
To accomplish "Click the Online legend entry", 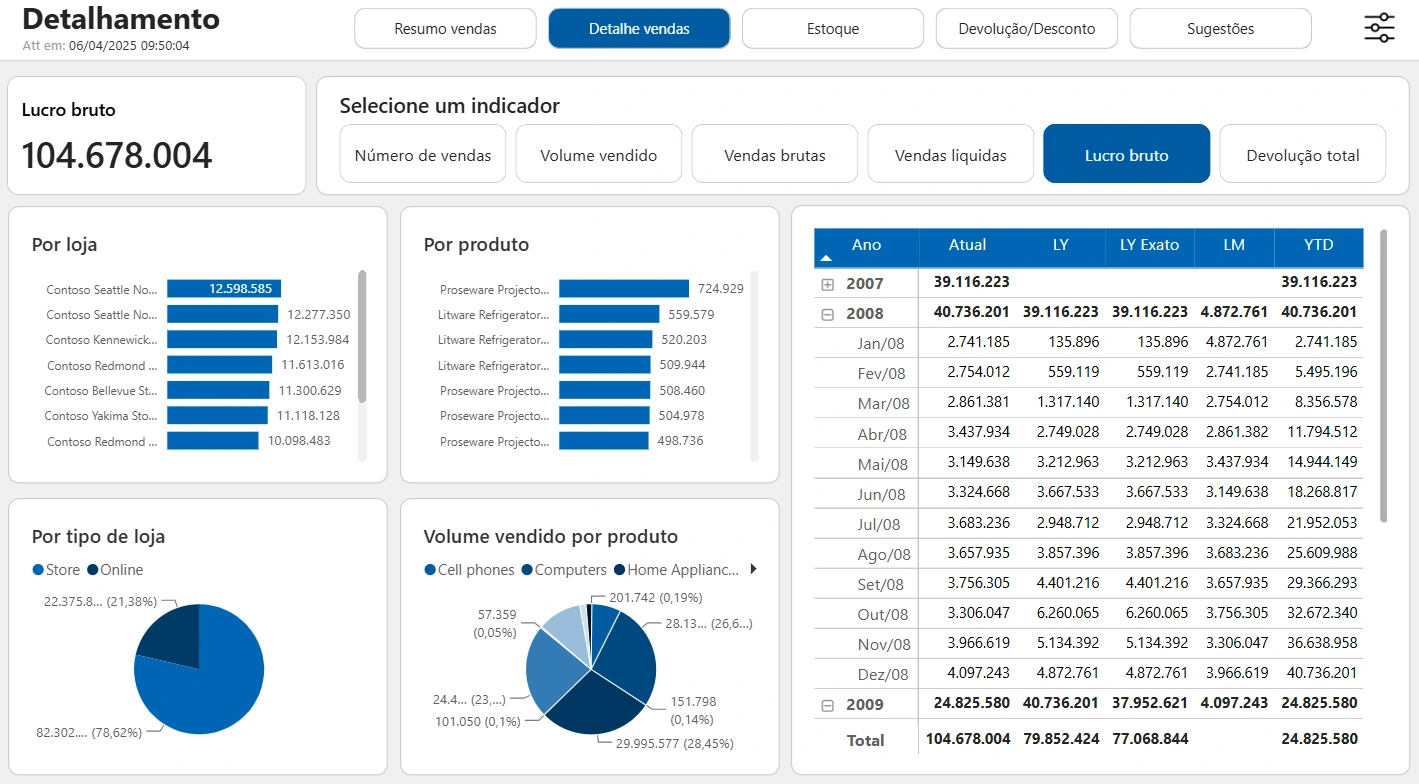I will click(115, 570).
